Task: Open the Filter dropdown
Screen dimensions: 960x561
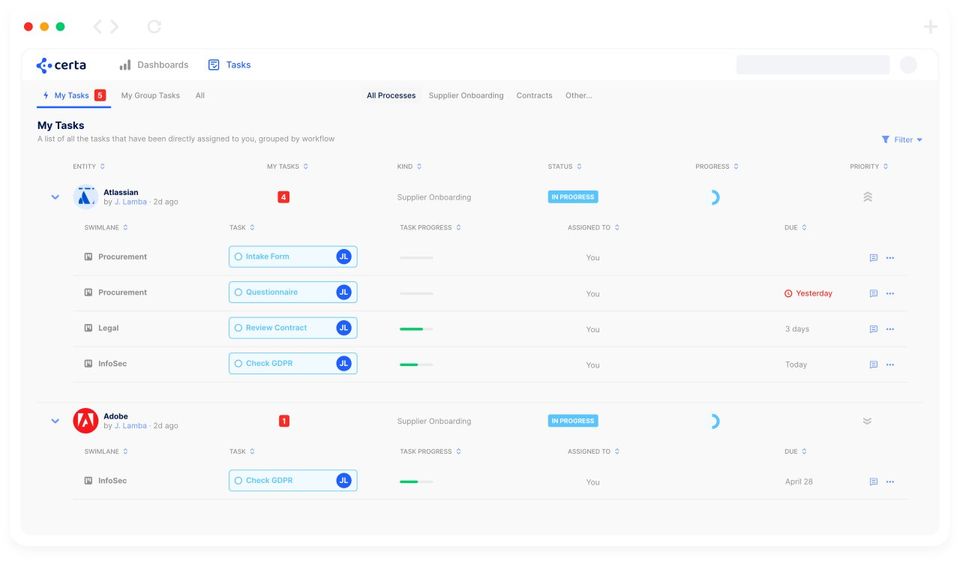Action: click(x=902, y=140)
